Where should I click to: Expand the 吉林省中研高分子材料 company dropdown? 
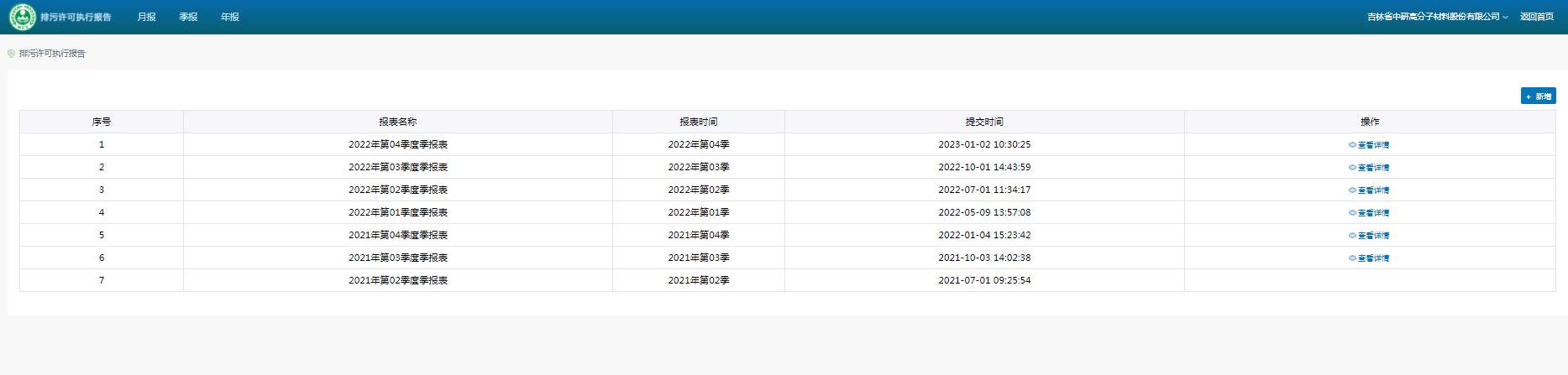[1437, 17]
